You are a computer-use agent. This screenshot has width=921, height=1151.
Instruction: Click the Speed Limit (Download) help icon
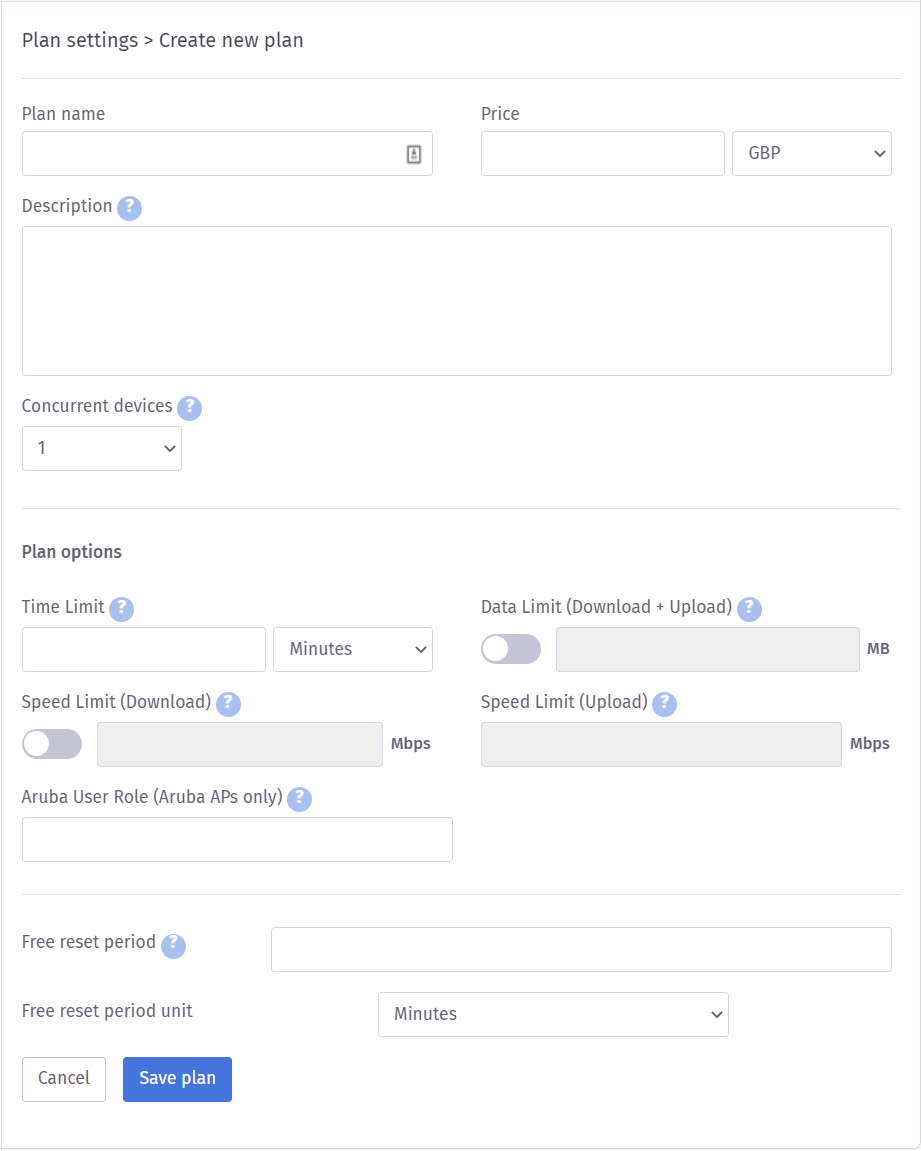(x=228, y=704)
